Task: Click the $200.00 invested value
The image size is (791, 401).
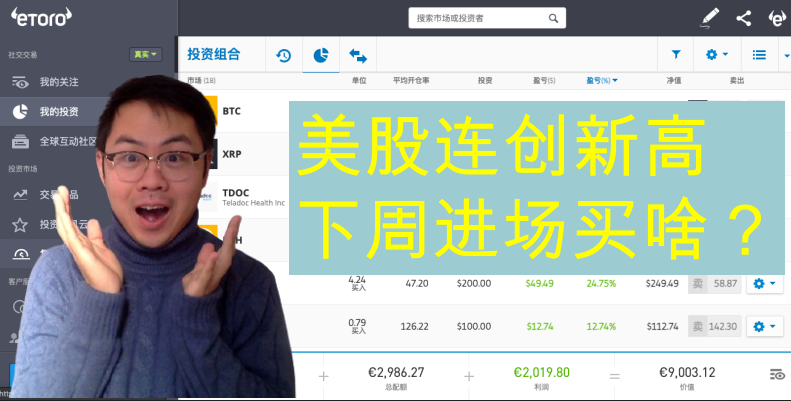Action: click(474, 283)
